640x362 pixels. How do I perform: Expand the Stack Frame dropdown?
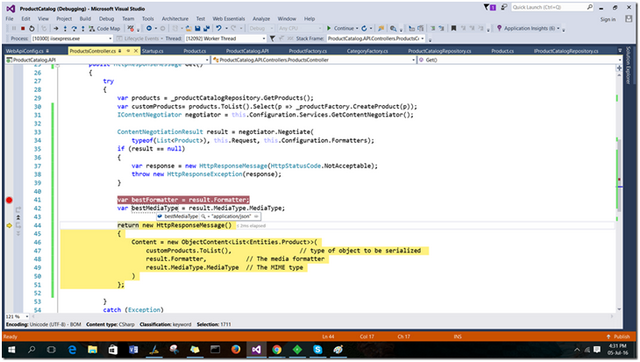422,39
